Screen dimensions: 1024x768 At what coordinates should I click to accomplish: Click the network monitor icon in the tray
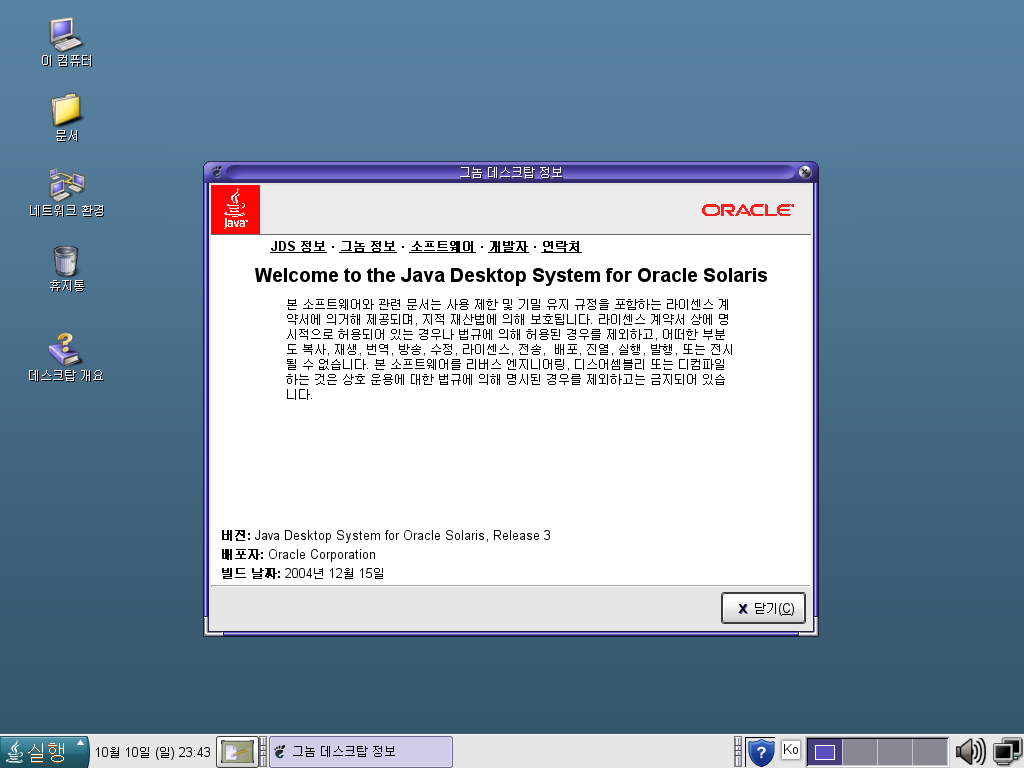[x=1005, y=751]
